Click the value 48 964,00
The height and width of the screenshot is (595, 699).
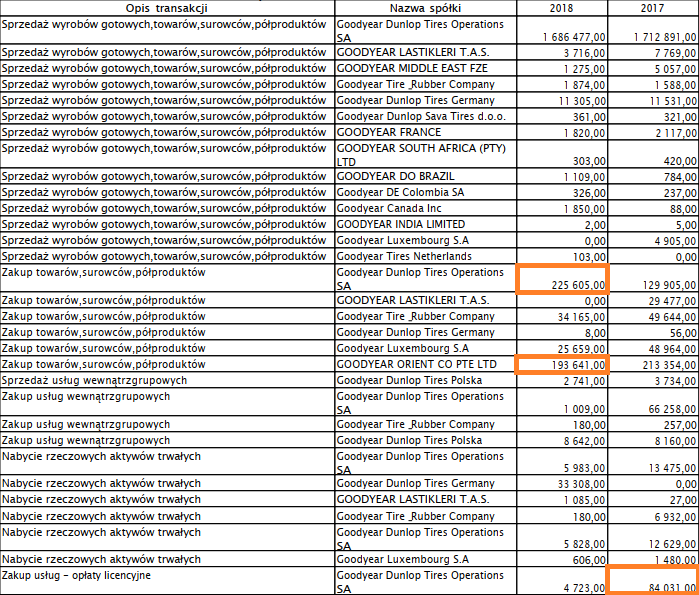(x=673, y=349)
